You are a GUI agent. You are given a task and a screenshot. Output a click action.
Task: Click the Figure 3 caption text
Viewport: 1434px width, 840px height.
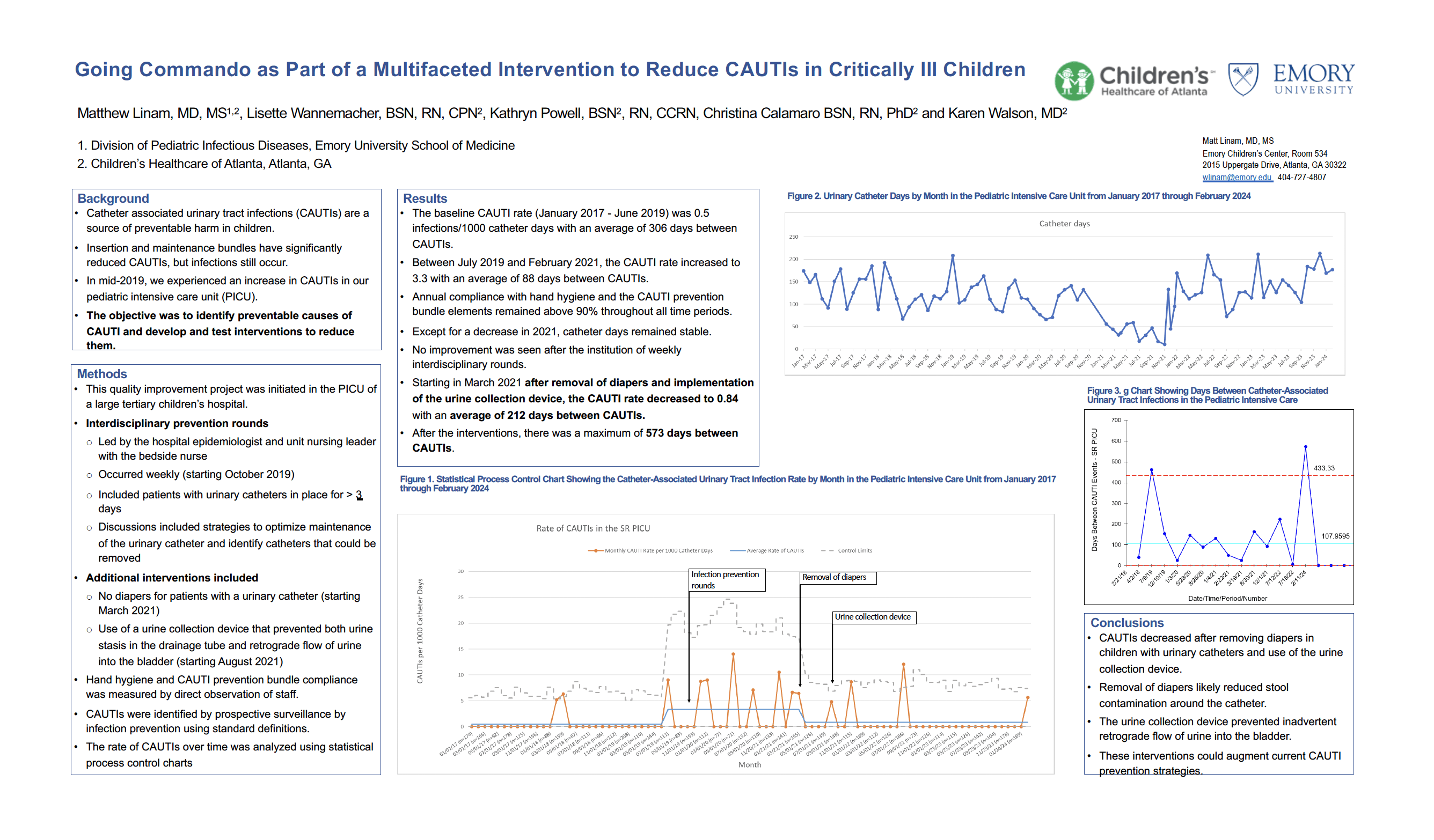1207,395
